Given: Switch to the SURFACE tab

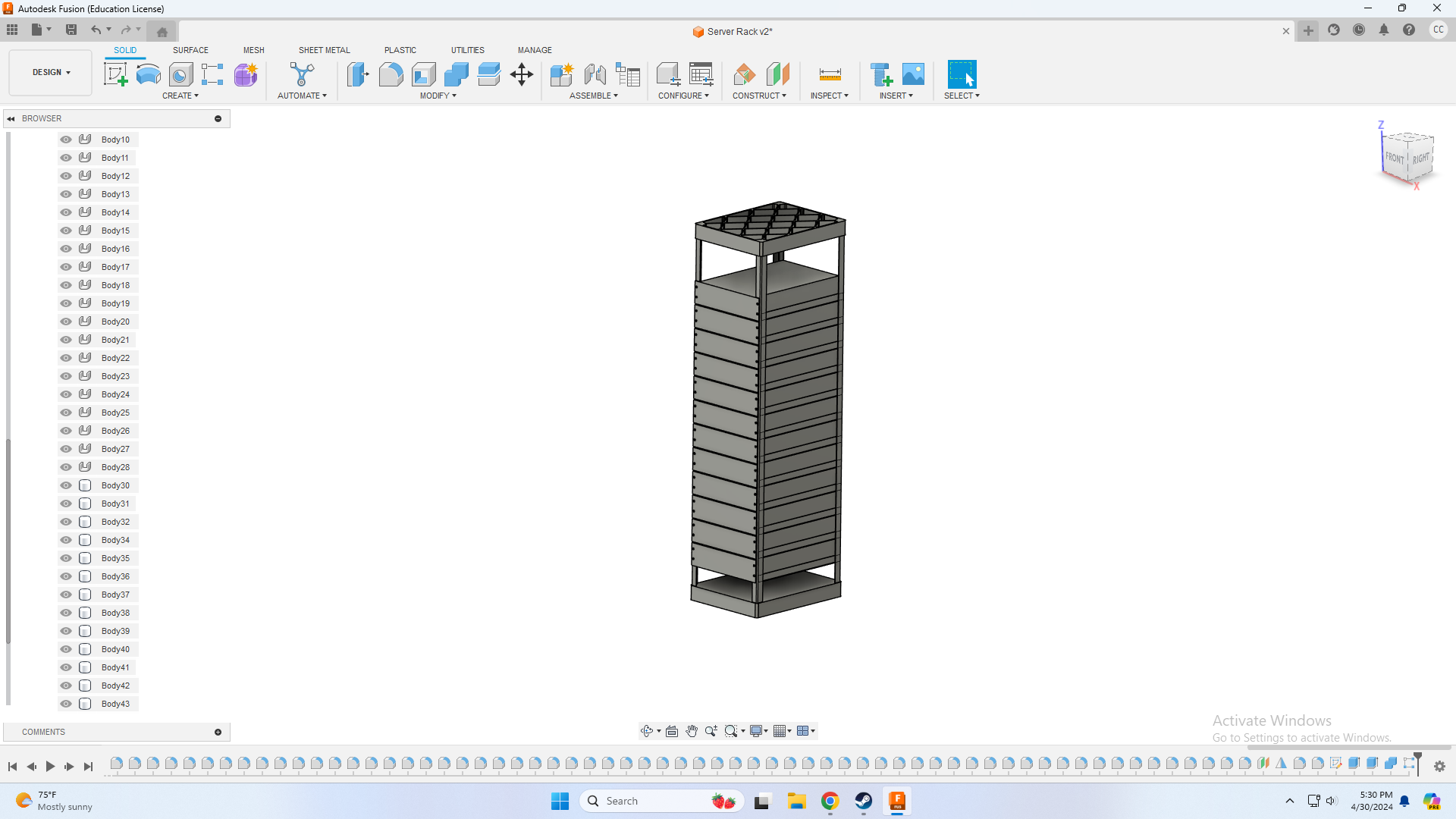Looking at the screenshot, I should (190, 50).
